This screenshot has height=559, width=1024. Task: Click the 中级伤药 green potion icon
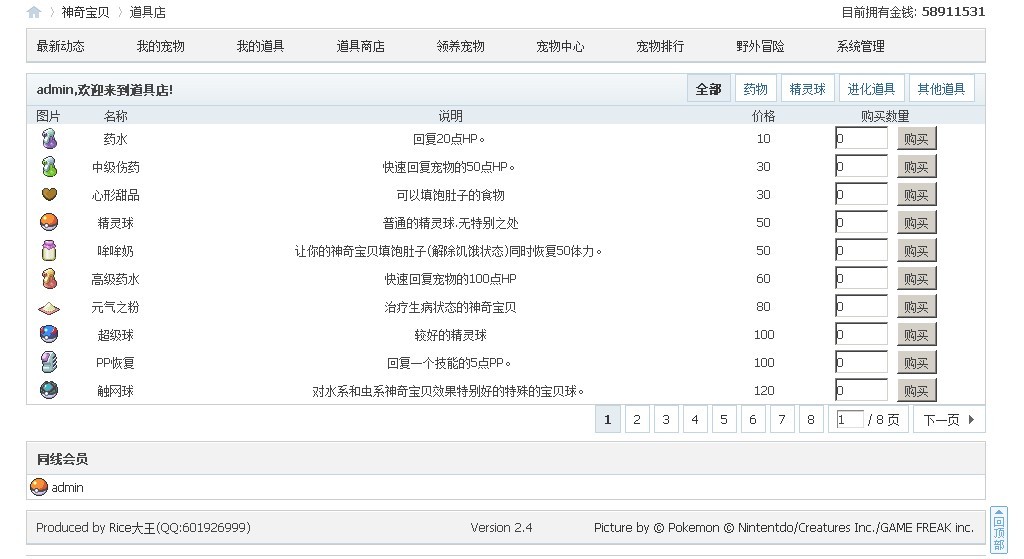pyautogui.click(x=49, y=167)
